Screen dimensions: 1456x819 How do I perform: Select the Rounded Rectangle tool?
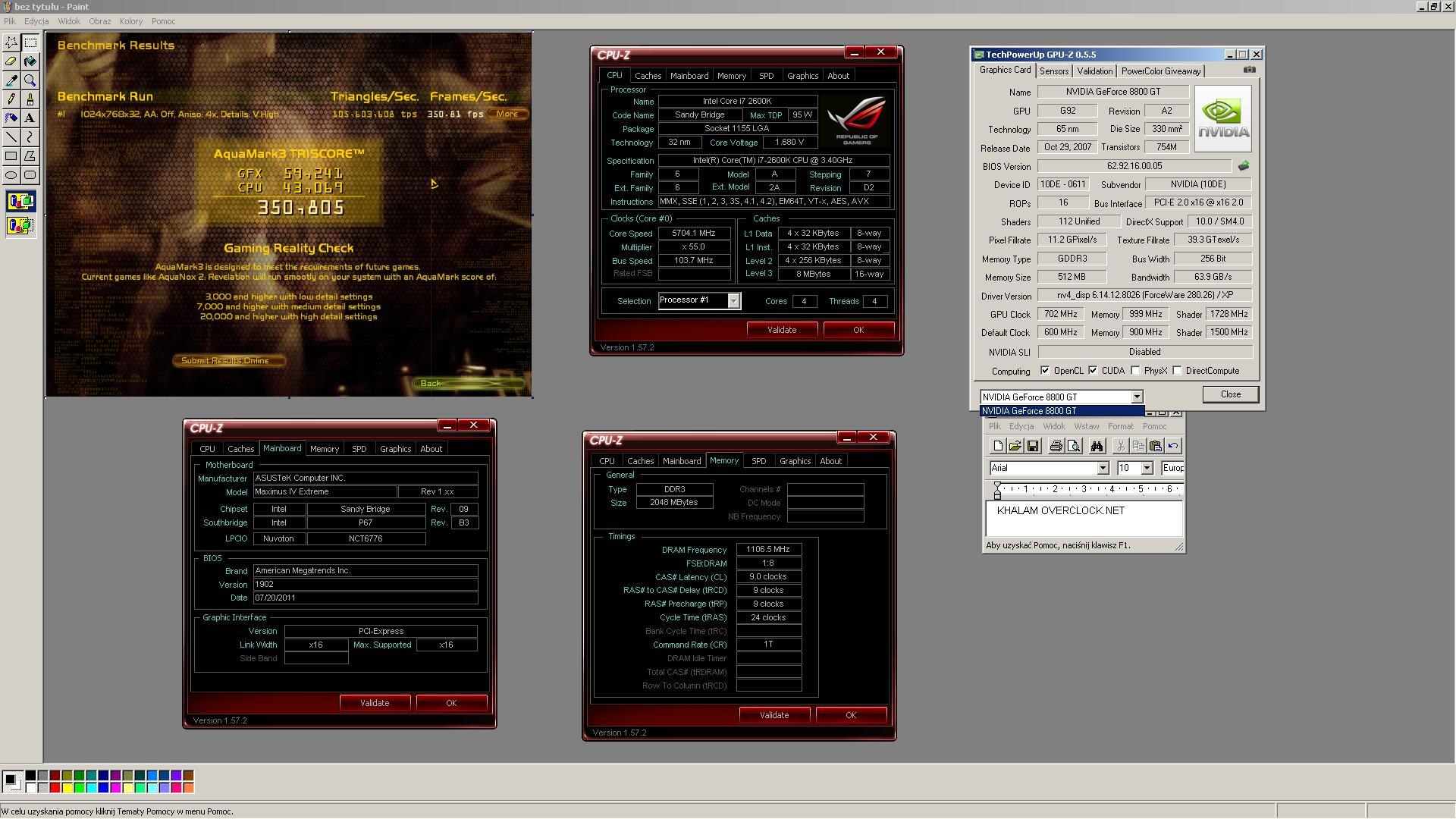click(30, 175)
